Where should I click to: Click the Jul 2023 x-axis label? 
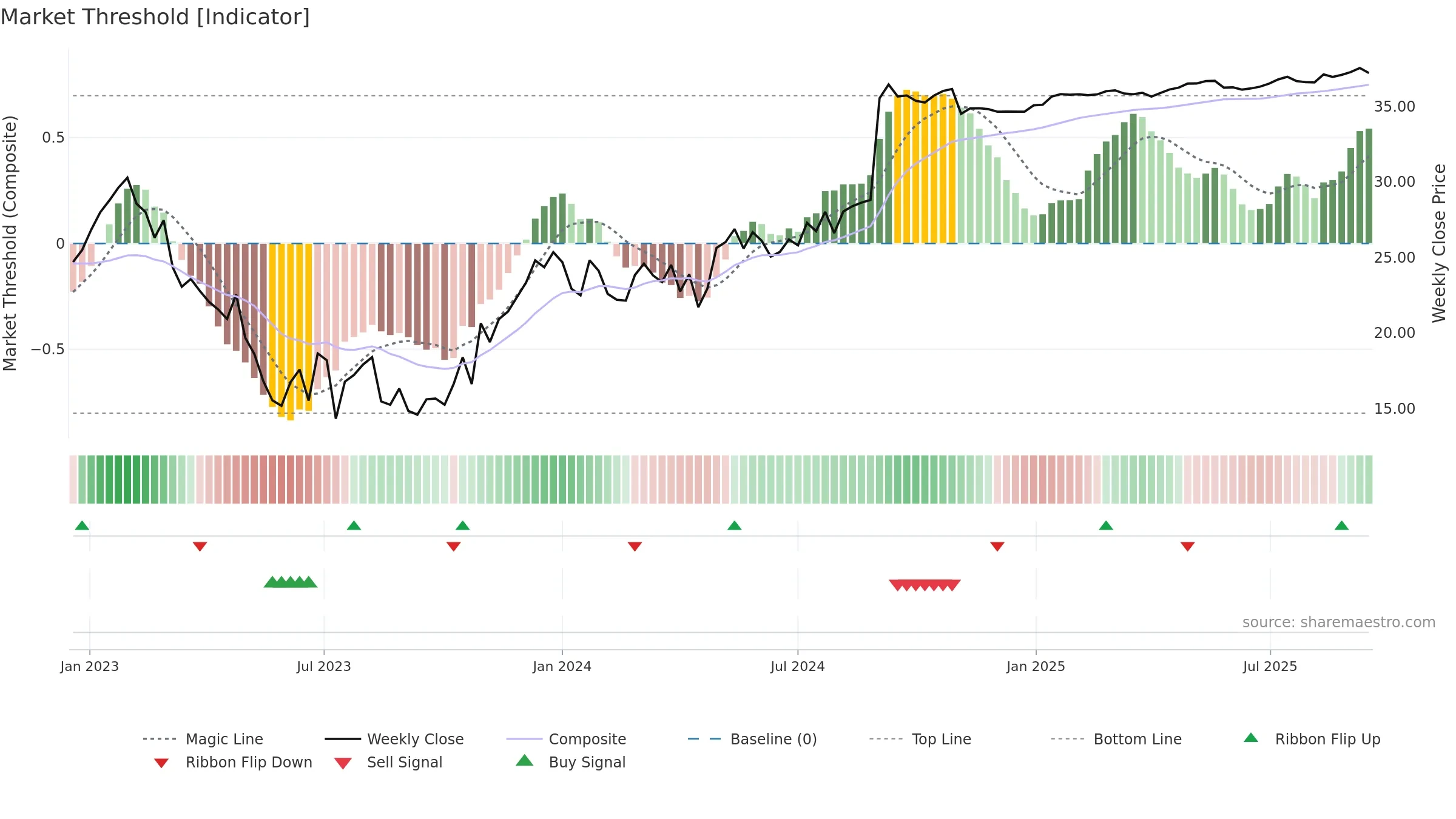coord(324,666)
